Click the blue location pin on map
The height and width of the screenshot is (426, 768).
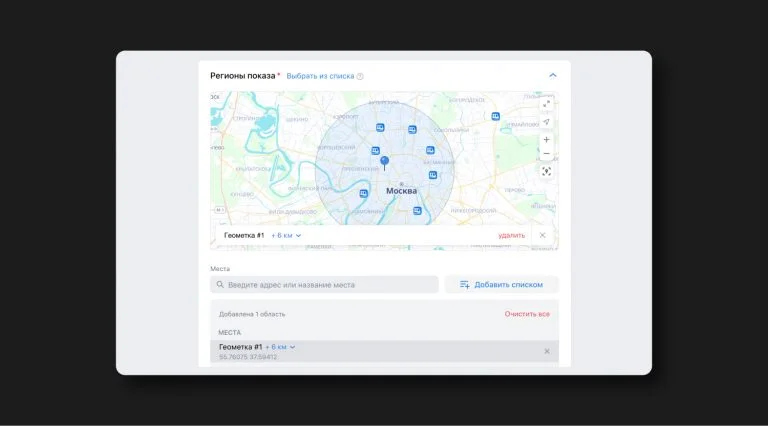coord(384,163)
